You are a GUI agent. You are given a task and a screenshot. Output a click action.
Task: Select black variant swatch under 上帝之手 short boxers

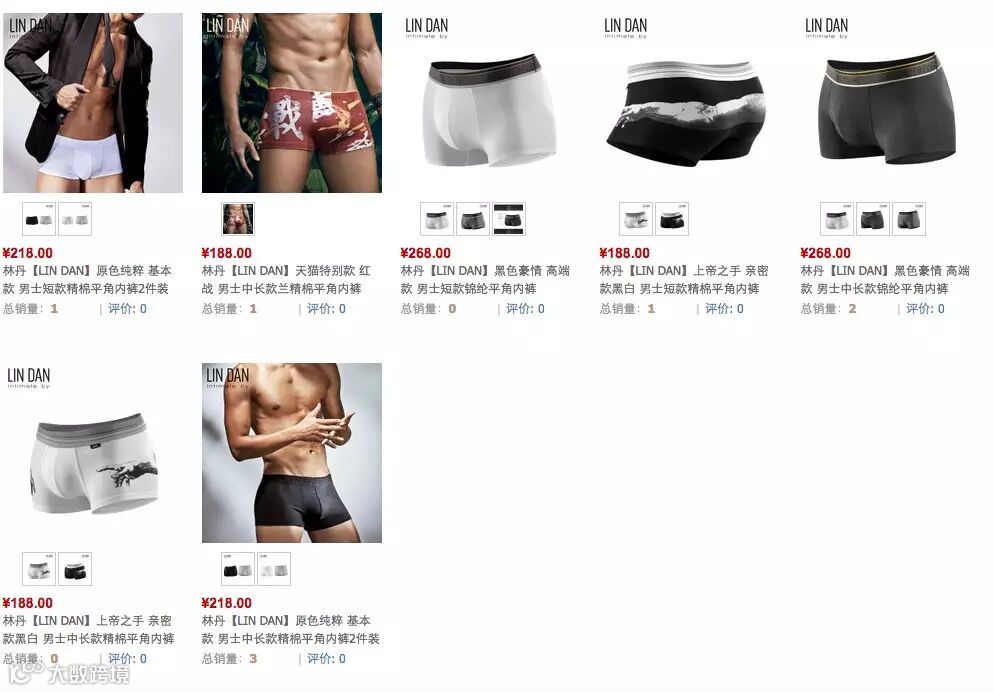[672, 219]
